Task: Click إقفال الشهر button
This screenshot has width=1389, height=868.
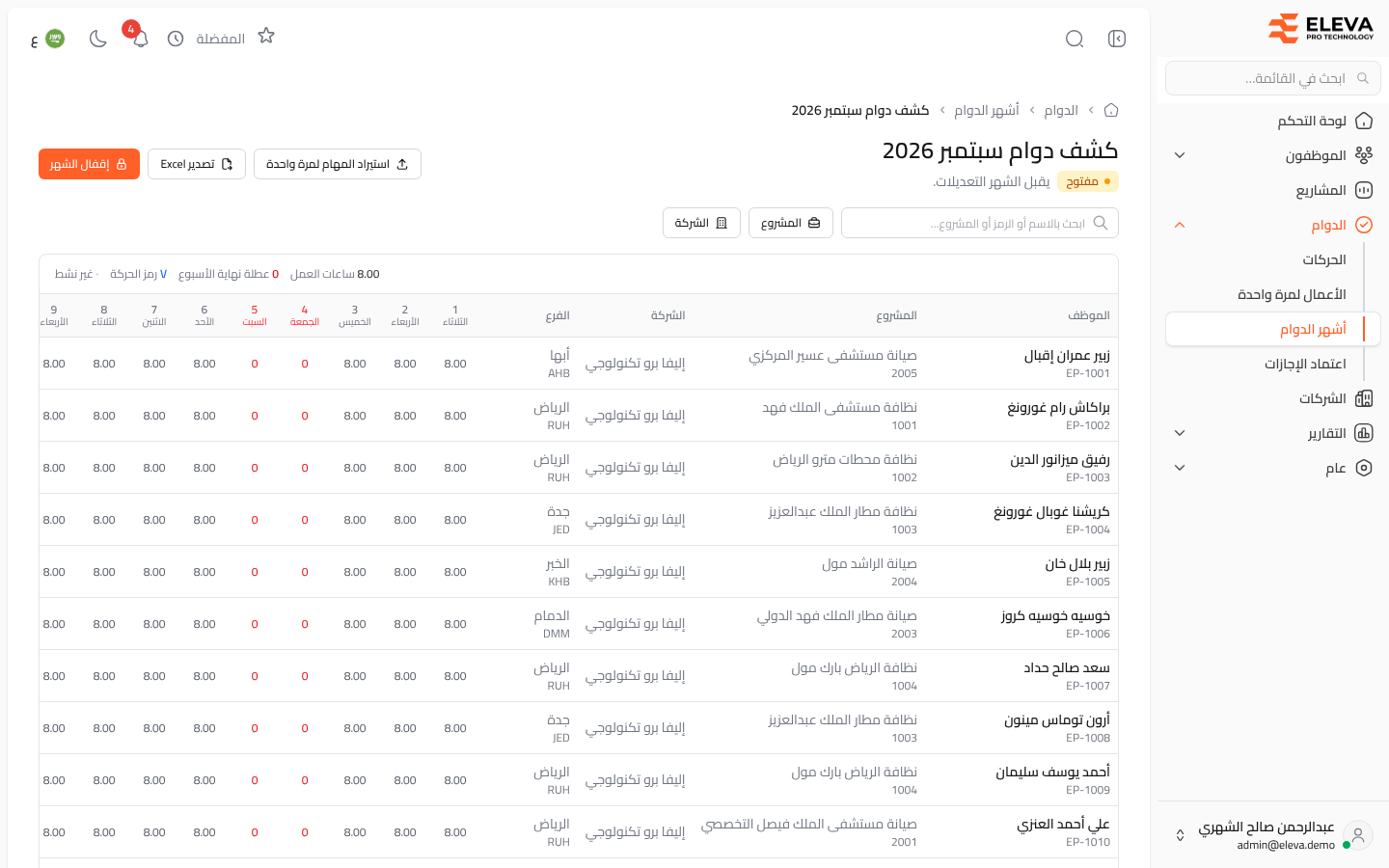Action: (x=89, y=164)
